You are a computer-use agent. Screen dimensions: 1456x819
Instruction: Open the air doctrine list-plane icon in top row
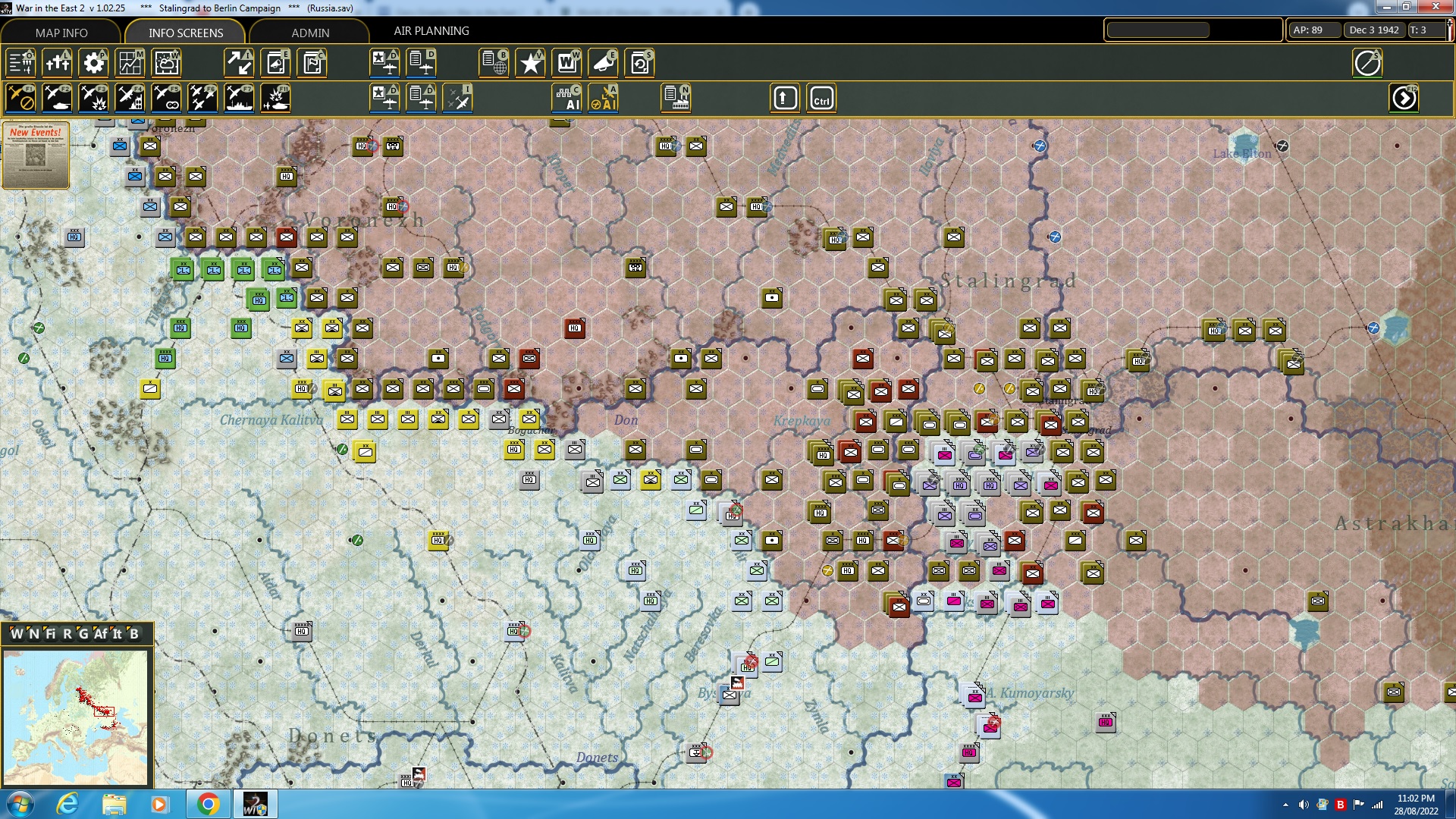(x=421, y=63)
